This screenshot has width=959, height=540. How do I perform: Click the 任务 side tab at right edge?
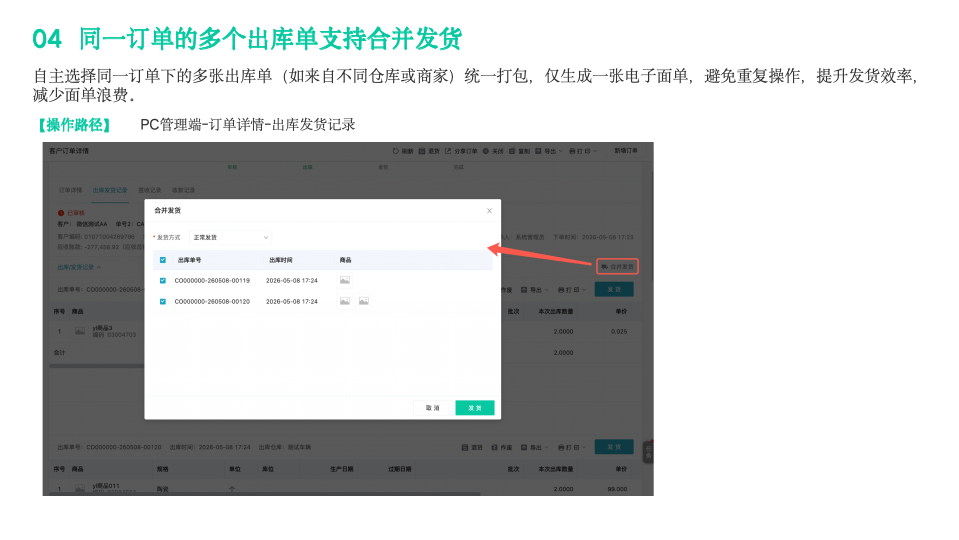pos(648,453)
